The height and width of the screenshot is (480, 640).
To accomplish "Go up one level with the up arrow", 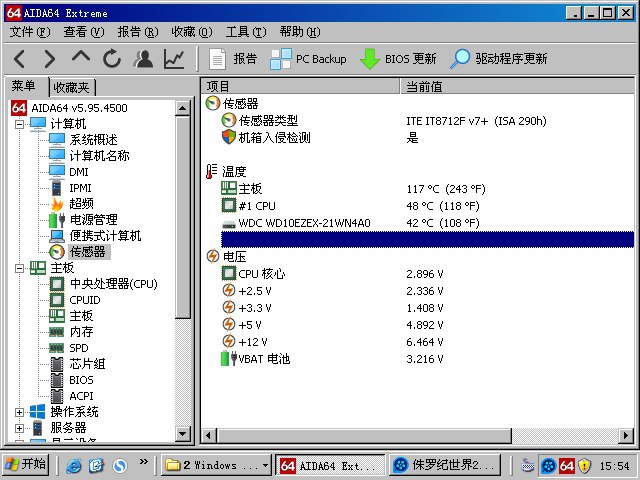I will pos(81,59).
